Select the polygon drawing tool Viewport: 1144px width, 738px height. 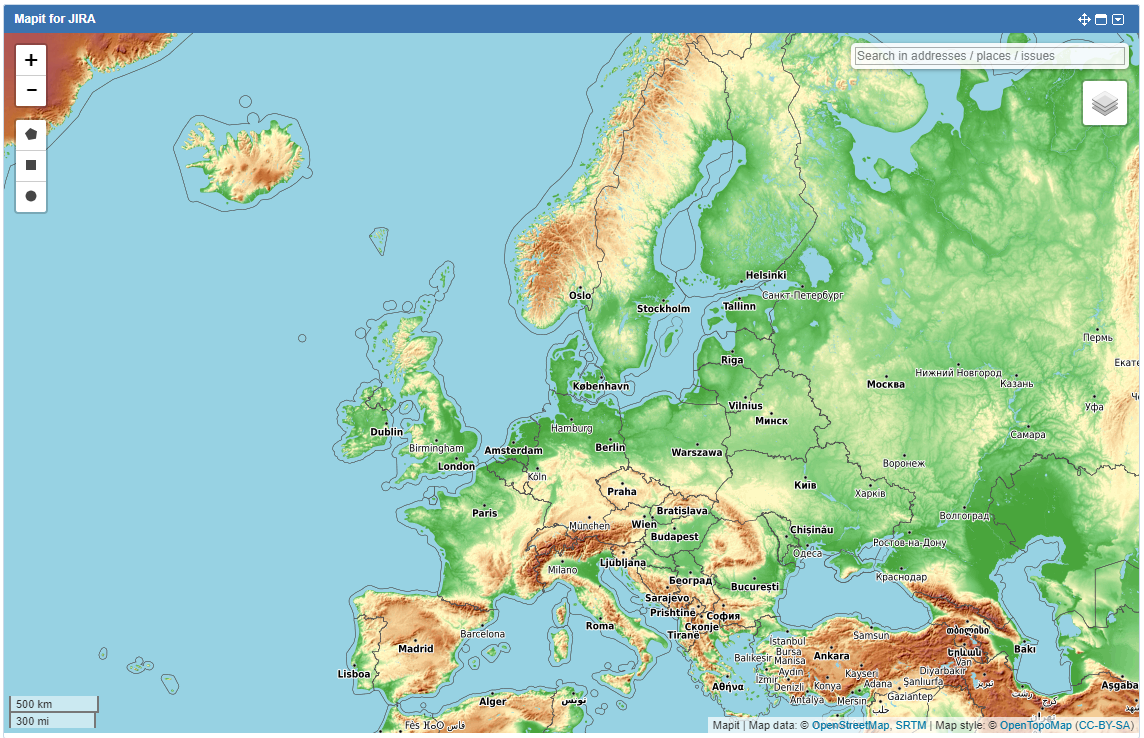pyautogui.click(x=31, y=133)
